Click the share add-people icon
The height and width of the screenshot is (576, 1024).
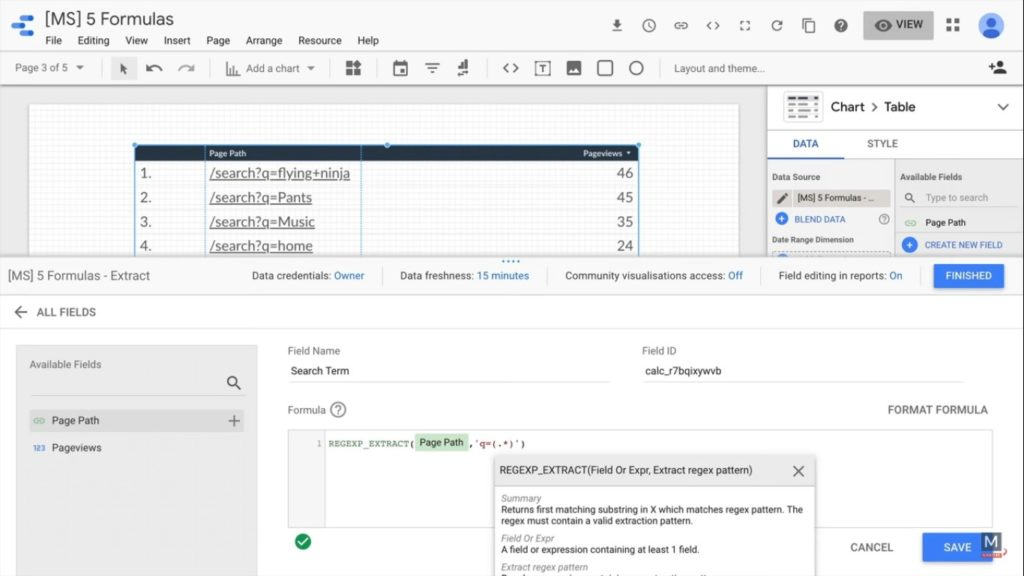(x=996, y=68)
